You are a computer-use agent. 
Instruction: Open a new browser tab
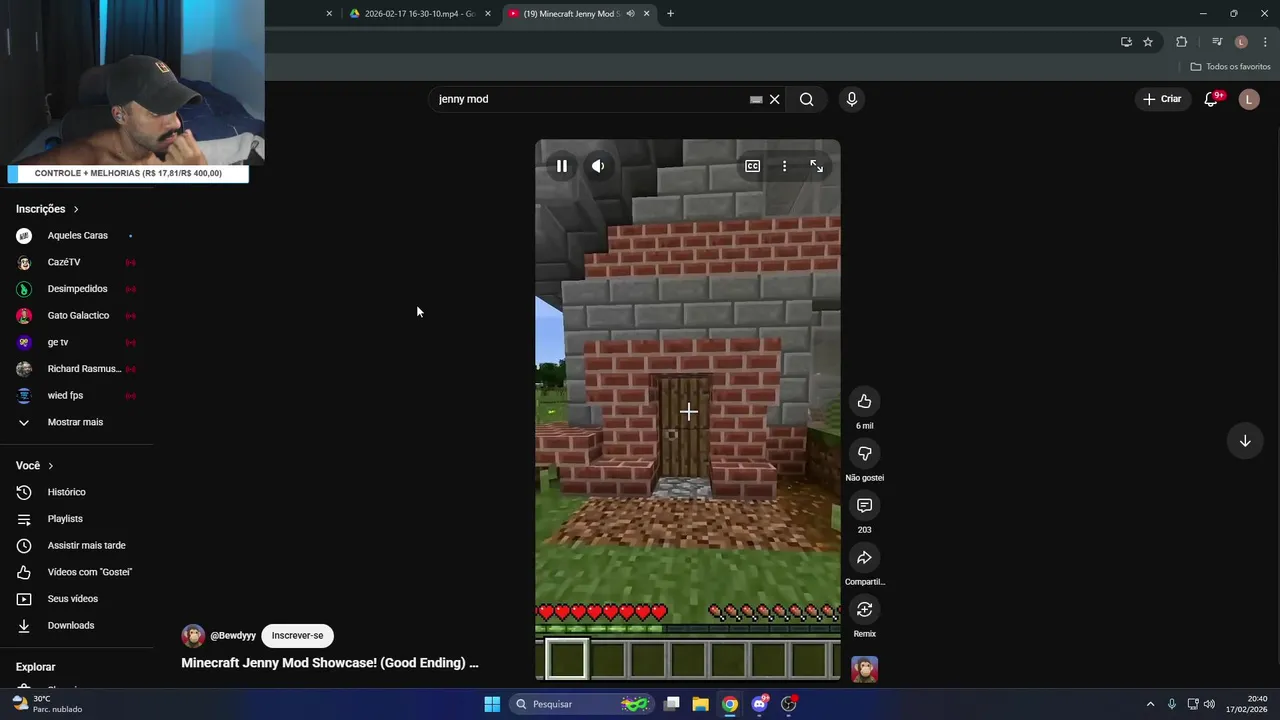coord(670,14)
